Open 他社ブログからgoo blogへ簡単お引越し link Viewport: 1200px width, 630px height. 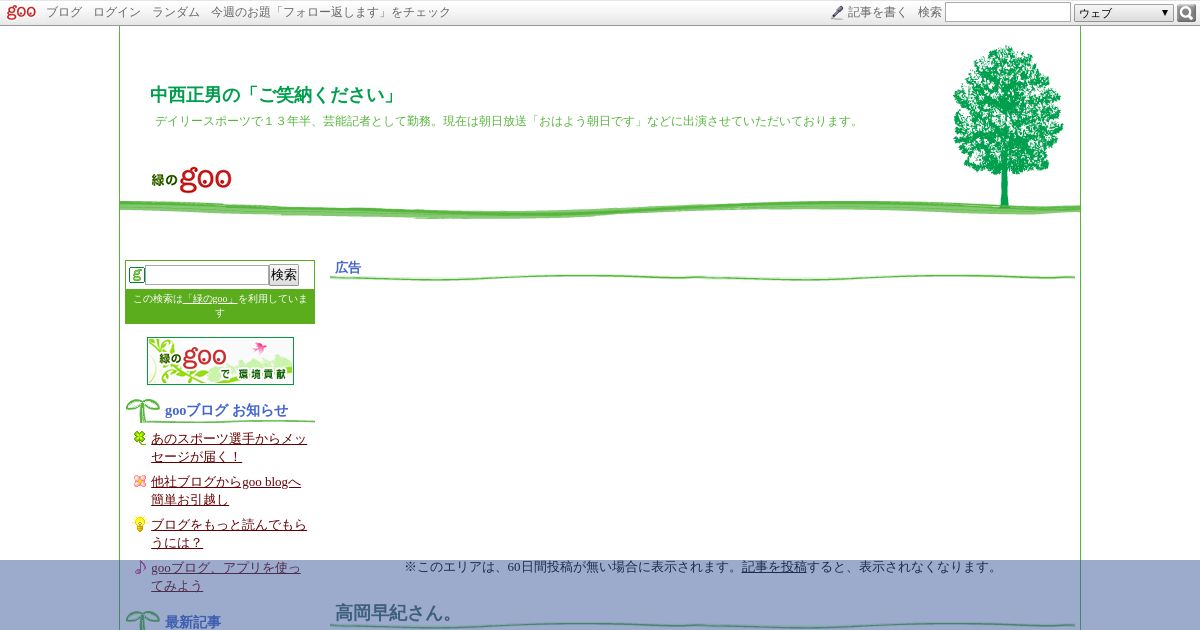[226, 490]
